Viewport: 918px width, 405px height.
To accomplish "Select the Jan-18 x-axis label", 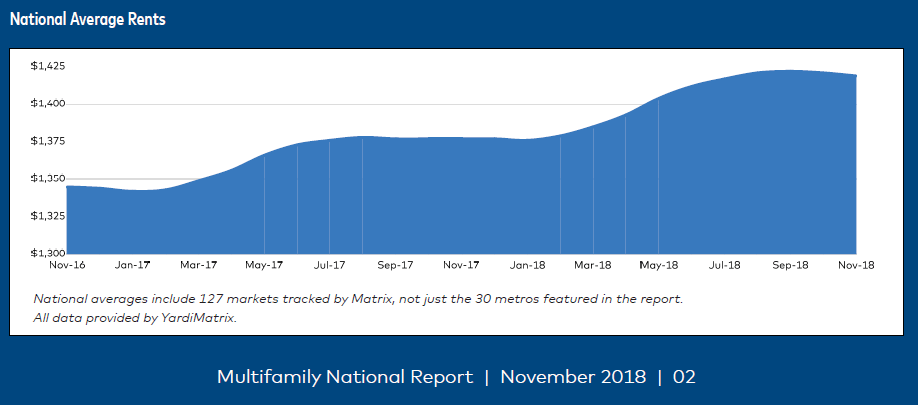I will (527, 266).
